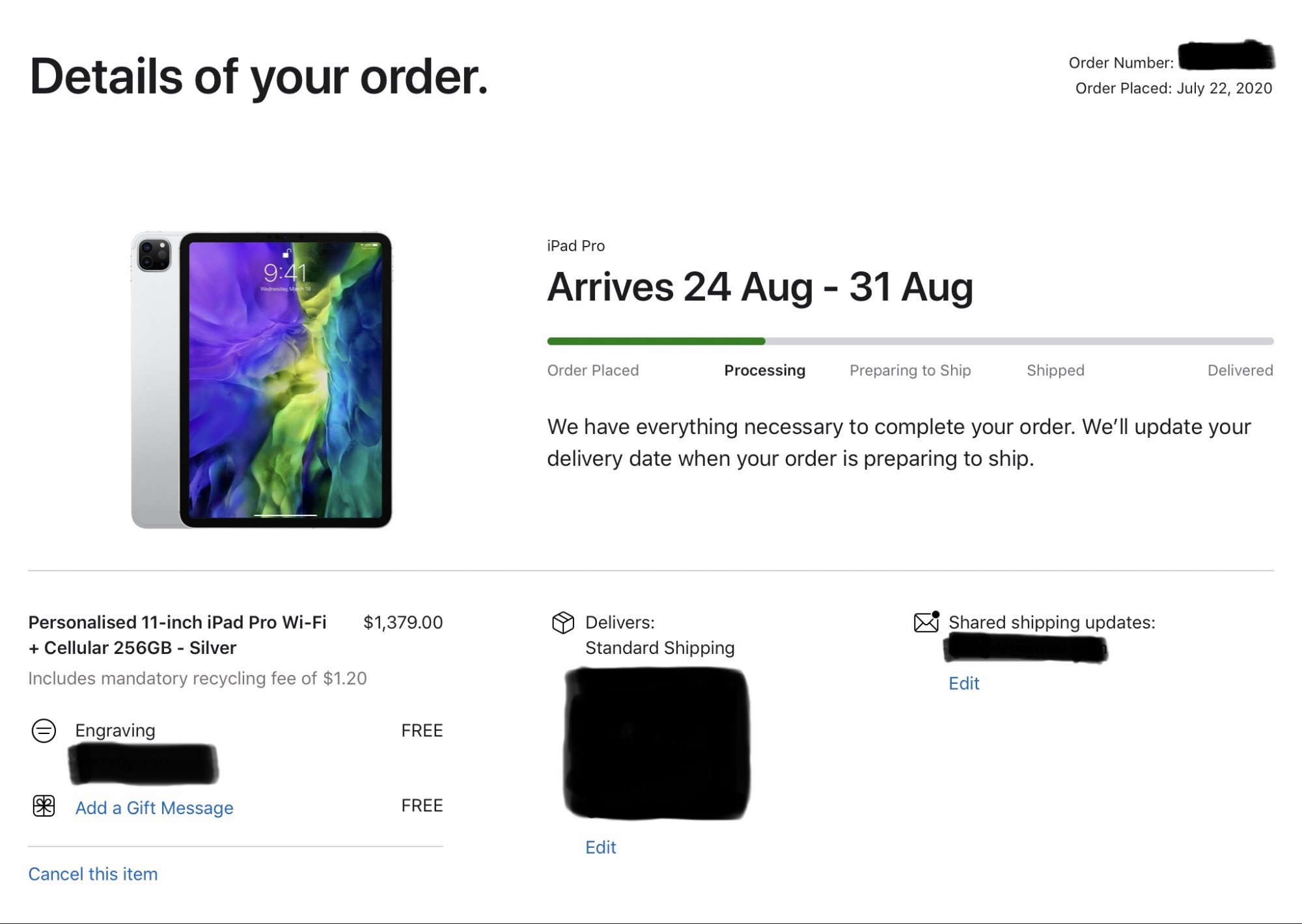Click the green order progress bar
The width and height of the screenshot is (1302, 924).
click(656, 341)
